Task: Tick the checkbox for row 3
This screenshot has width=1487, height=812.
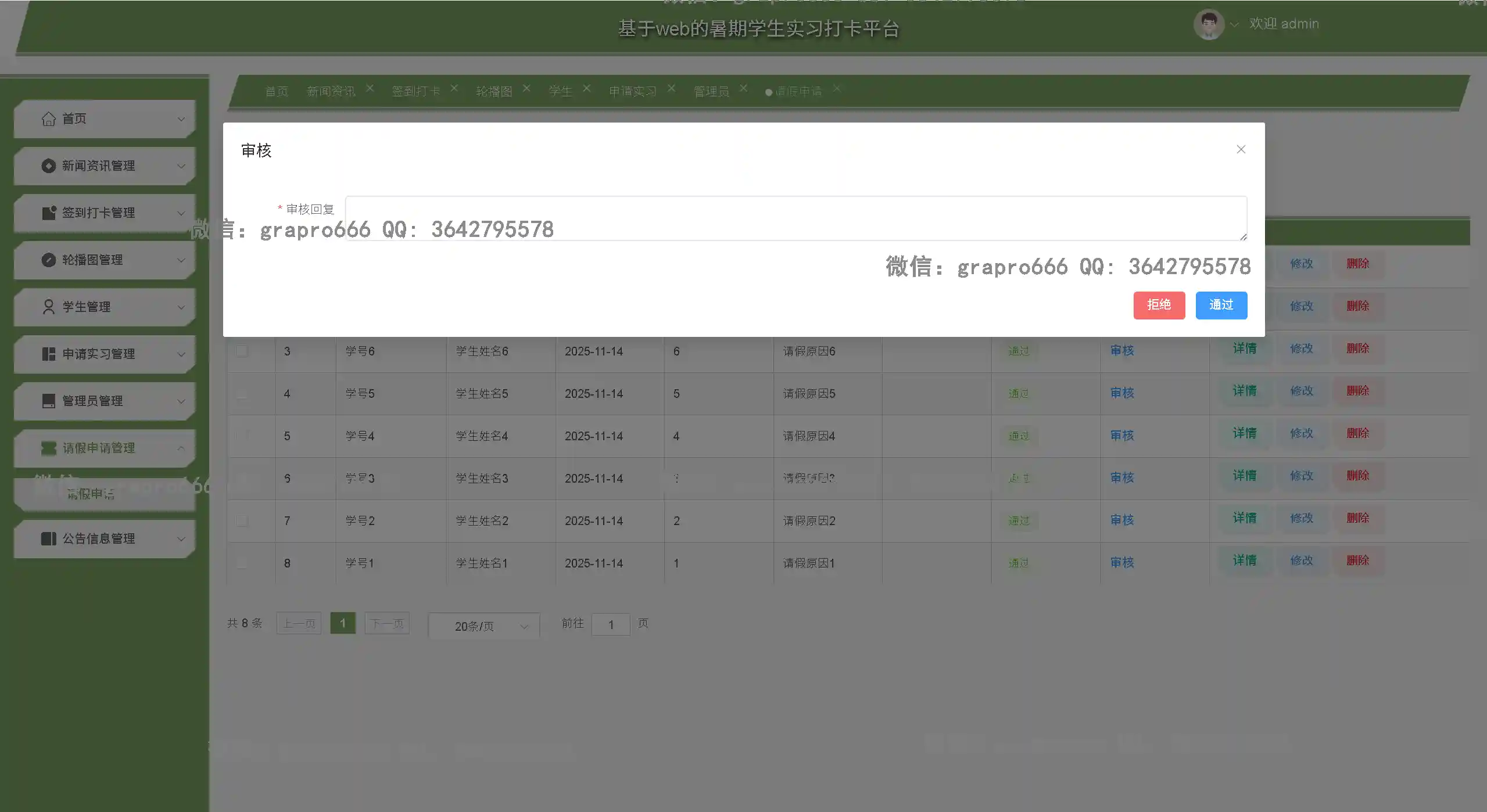Action: pos(242,351)
